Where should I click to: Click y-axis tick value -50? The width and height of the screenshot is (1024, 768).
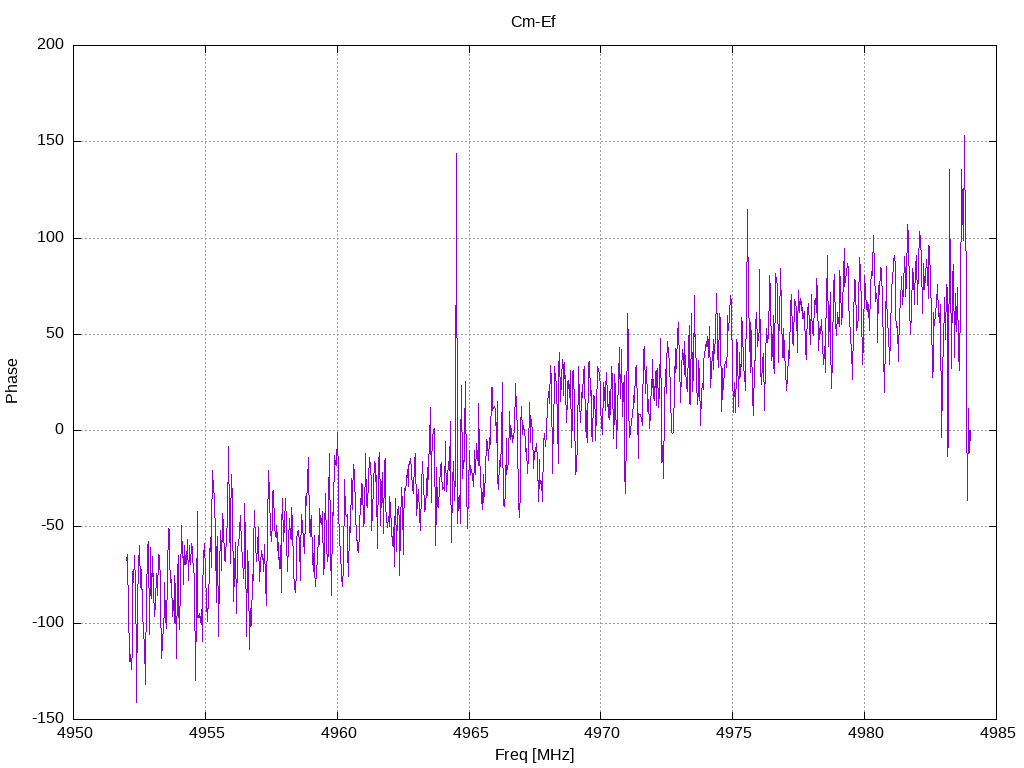point(52,526)
